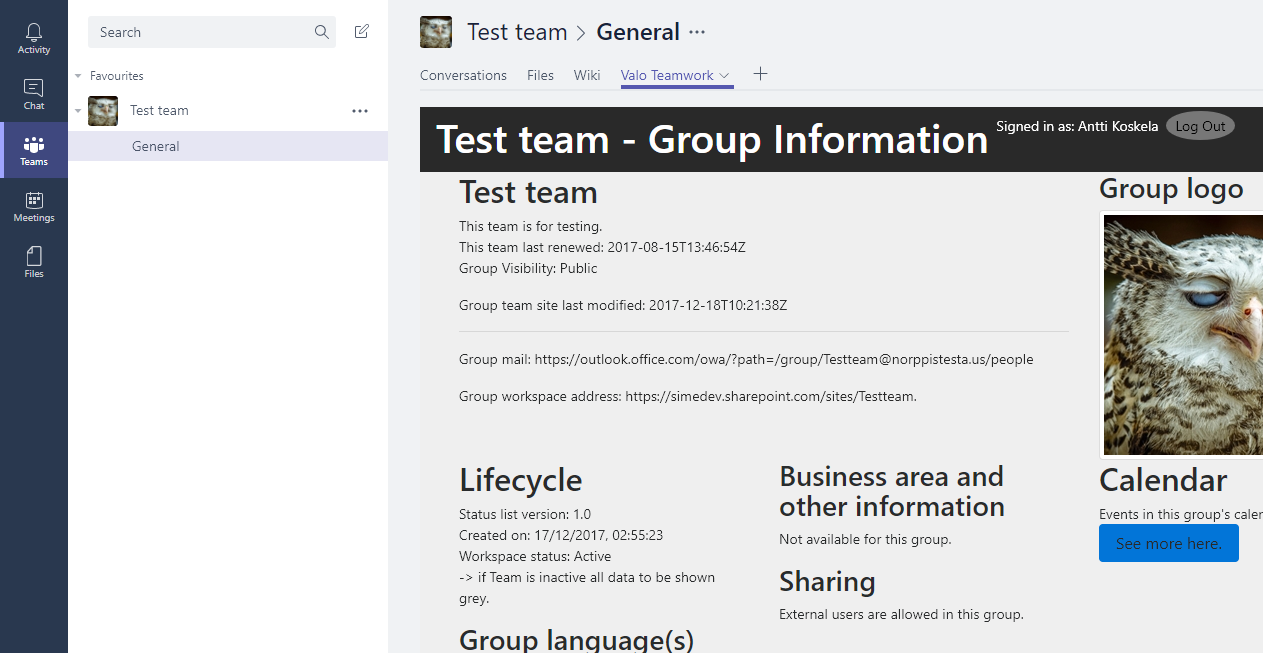
Task: Click the 'Workspace status: Active' line
Action: click(x=535, y=556)
